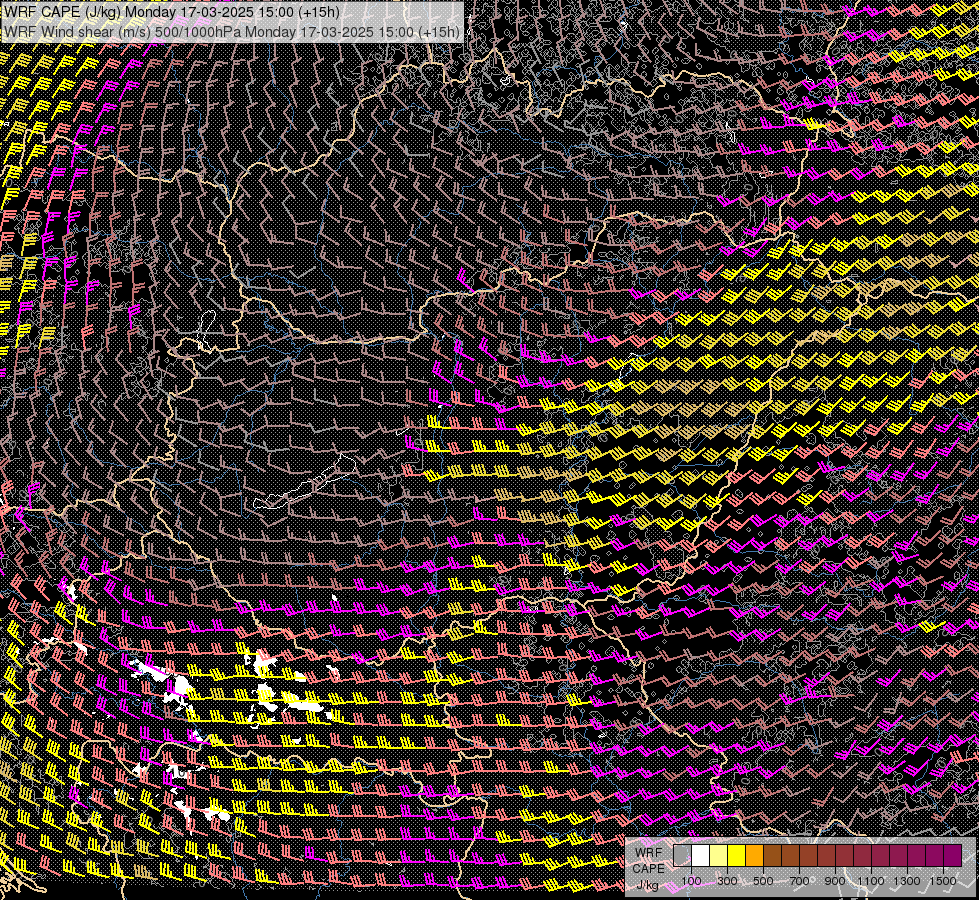Click the 1100 tick label in the legend
Image resolution: width=979 pixels, height=900 pixels.
pyautogui.click(x=871, y=881)
